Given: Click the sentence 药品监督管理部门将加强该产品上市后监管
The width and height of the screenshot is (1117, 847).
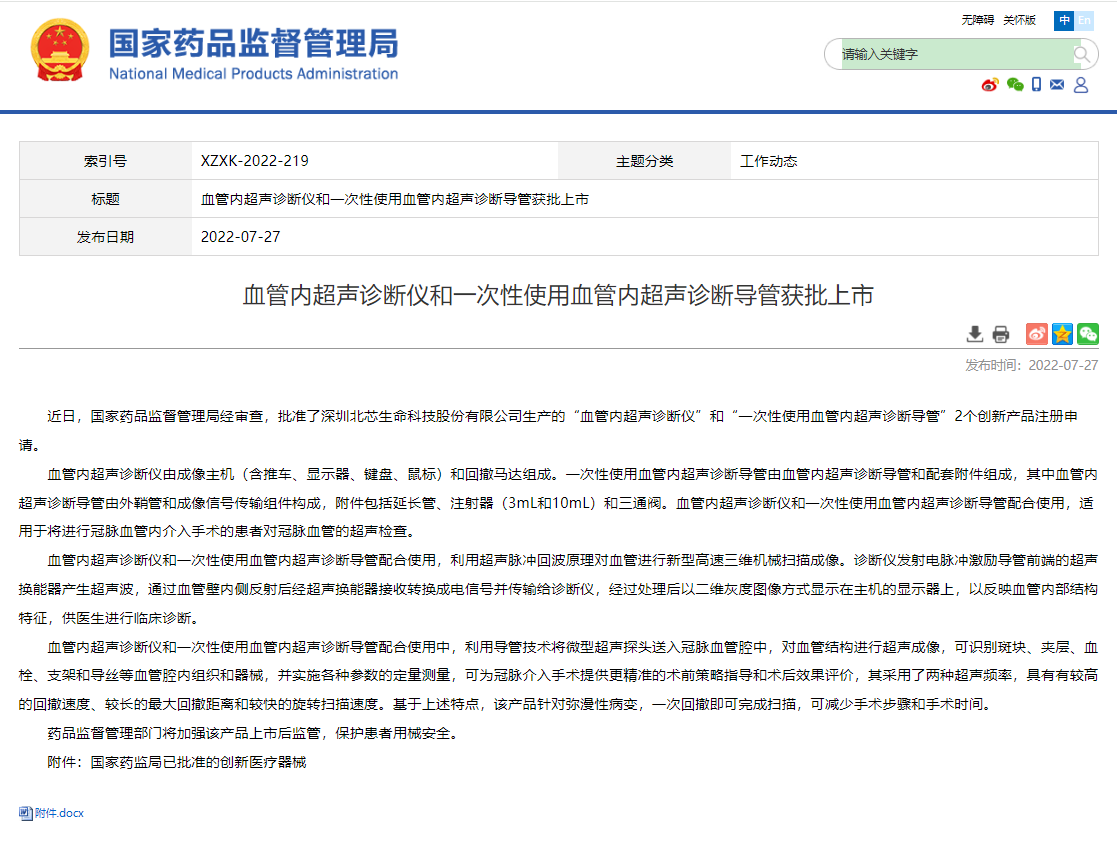Looking at the screenshot, I should coord(252,733).
